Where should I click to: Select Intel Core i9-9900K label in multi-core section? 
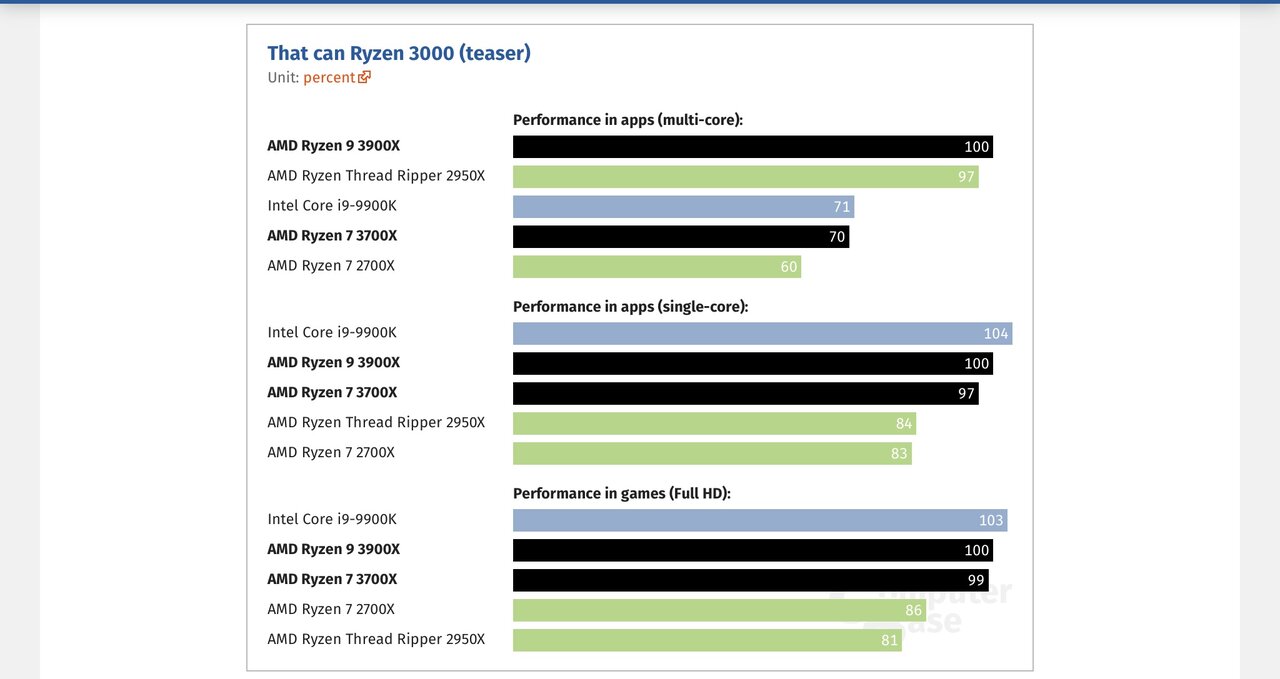click(x=332, y=206)
